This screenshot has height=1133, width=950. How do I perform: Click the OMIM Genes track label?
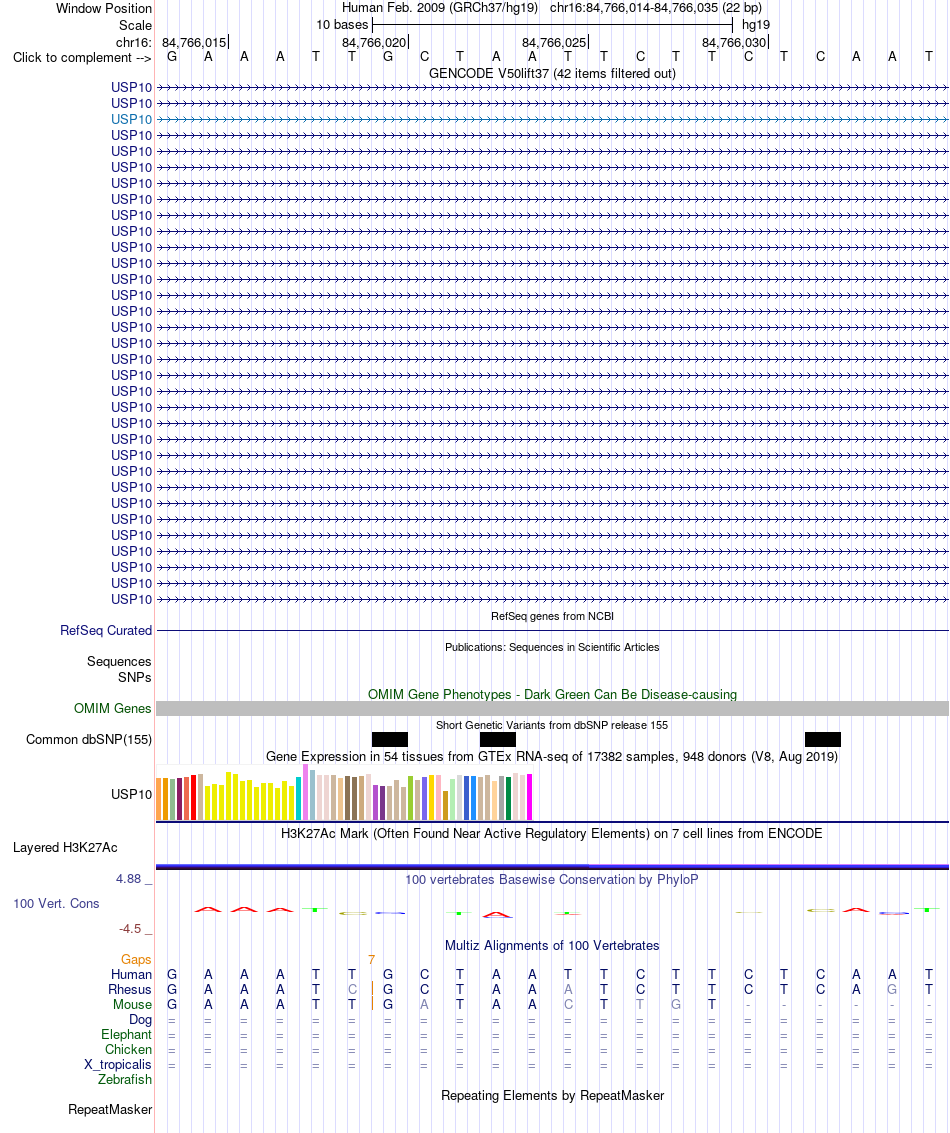[x=113, y=708]
